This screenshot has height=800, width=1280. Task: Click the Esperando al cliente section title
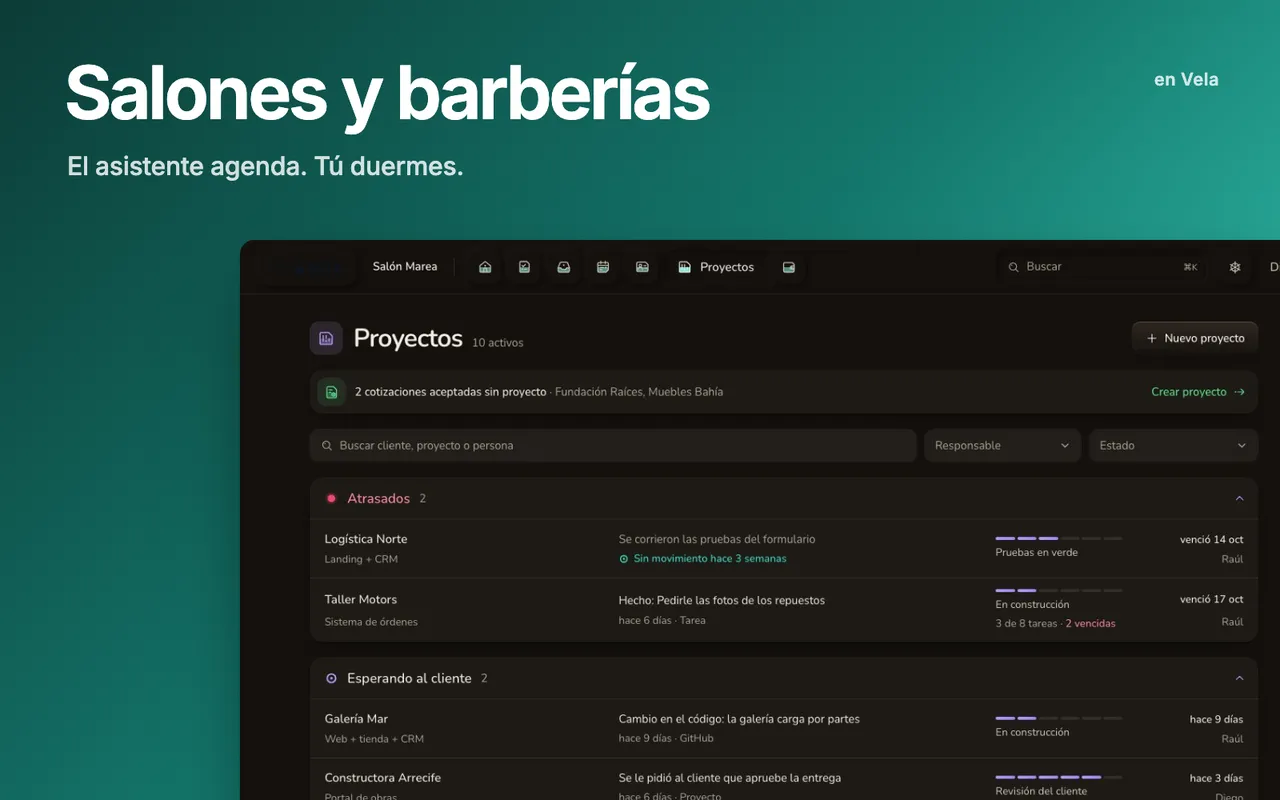[x=409, y=678]
